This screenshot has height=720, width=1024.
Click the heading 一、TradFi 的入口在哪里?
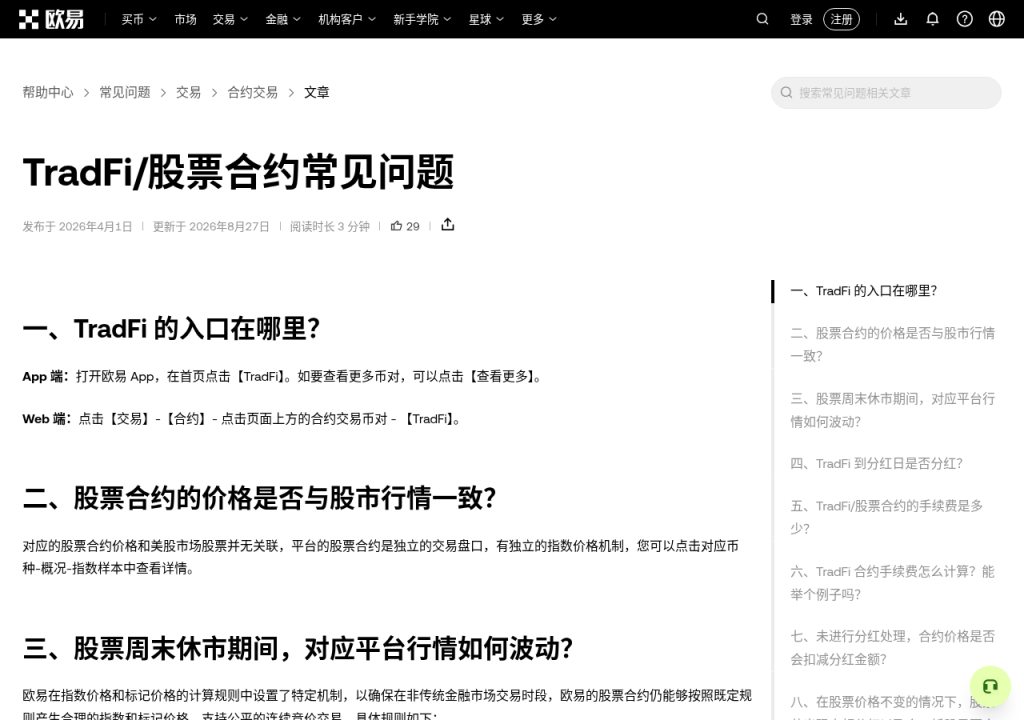(171, 329)
